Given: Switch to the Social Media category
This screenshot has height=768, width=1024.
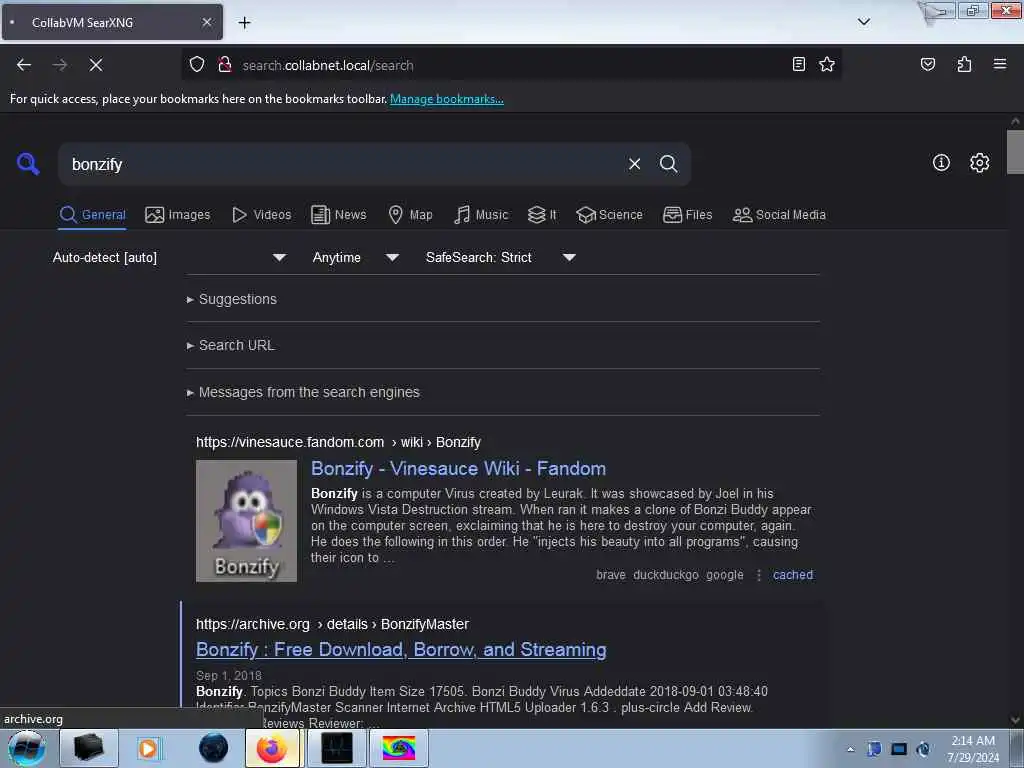Looking at the screenshot, I should point(779,215).
